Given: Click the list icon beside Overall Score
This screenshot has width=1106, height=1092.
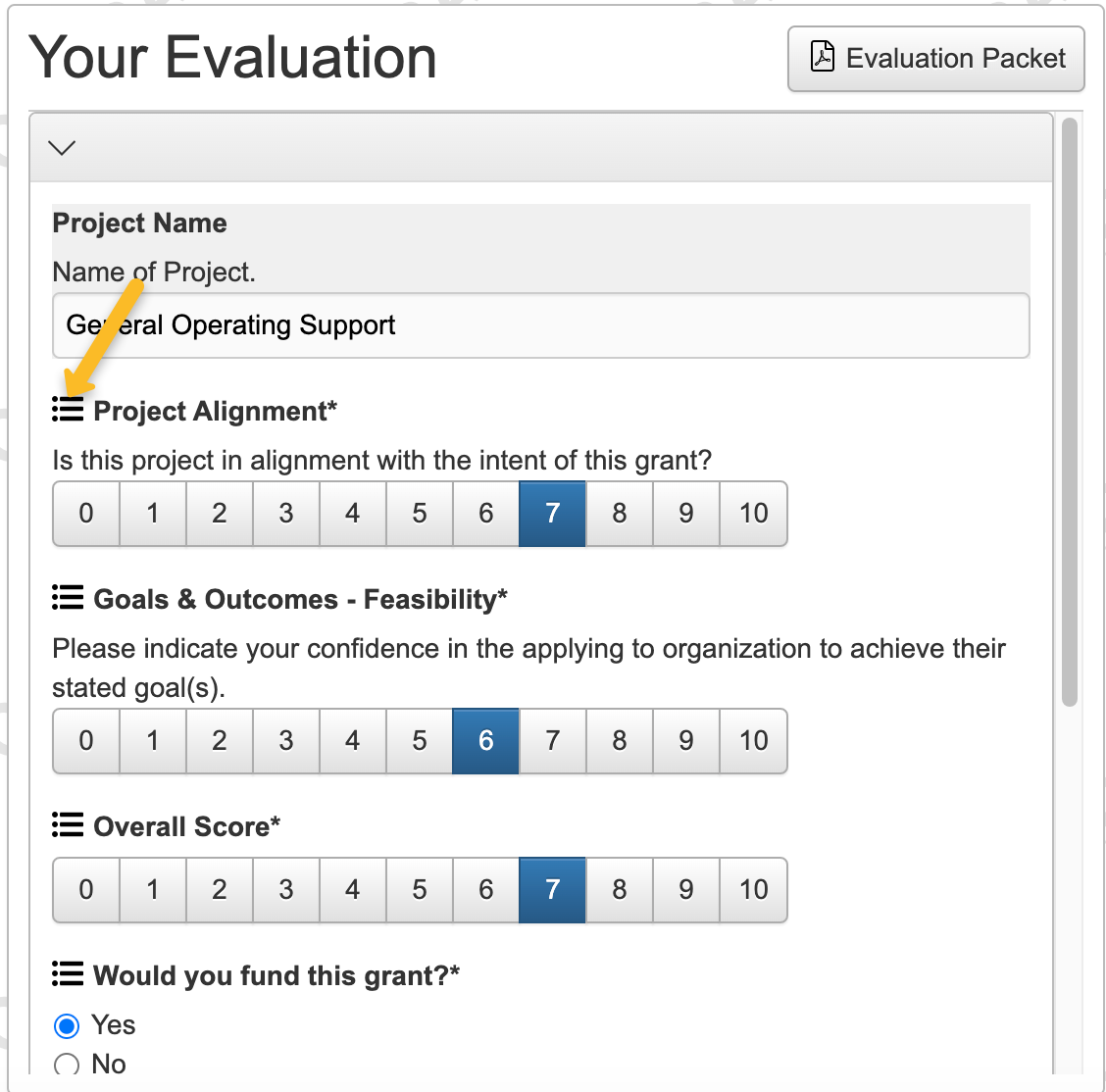Looking at the screenshot, I should (67, 824).
